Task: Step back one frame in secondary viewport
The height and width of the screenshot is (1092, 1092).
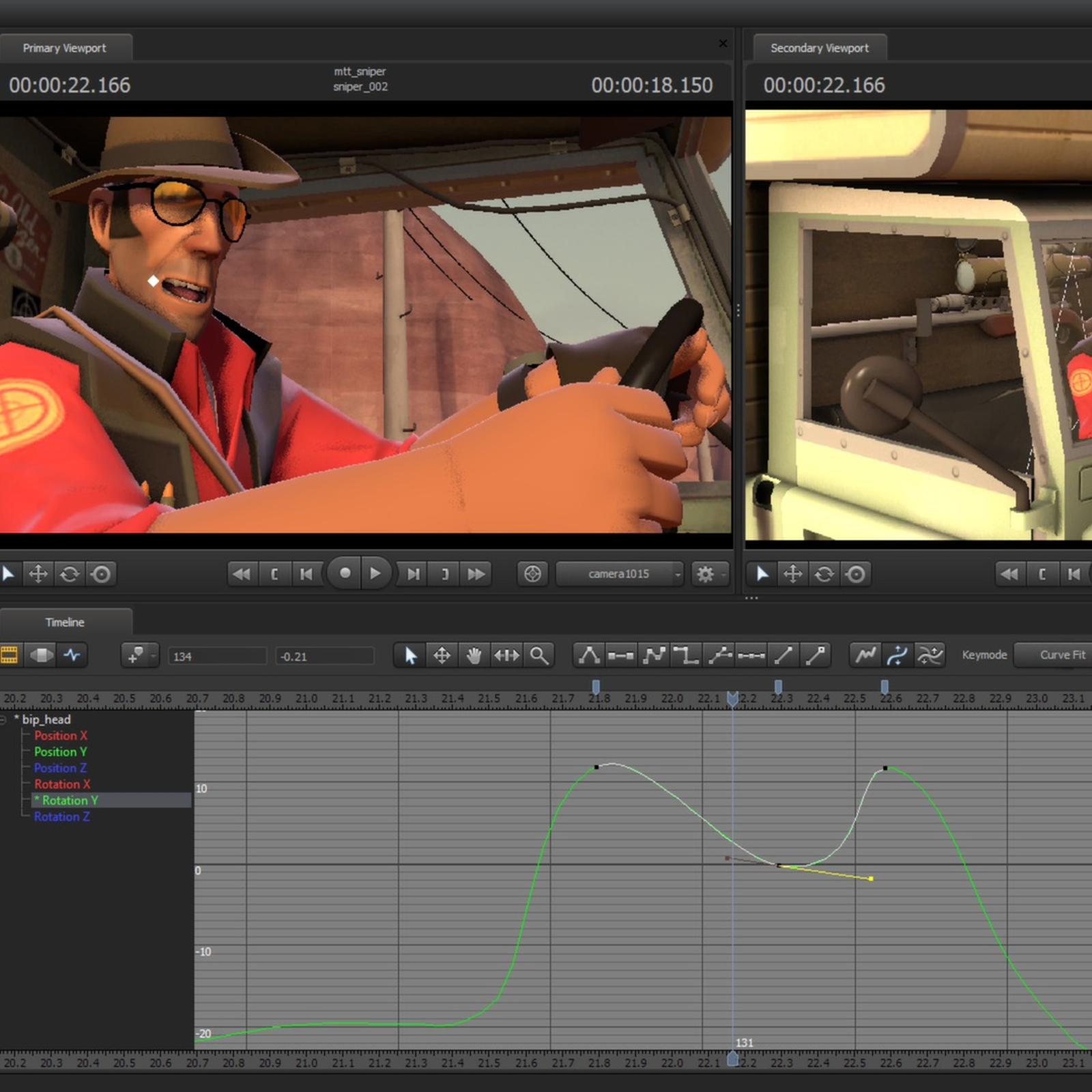Action: (x=1075, y=574)
